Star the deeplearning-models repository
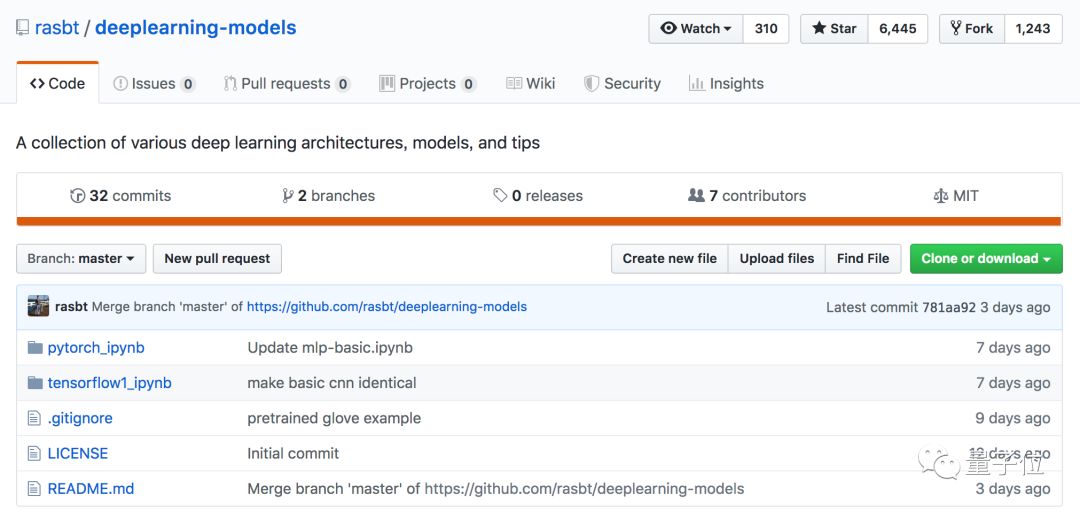The image size is (1080, 511). coord(834,29)
